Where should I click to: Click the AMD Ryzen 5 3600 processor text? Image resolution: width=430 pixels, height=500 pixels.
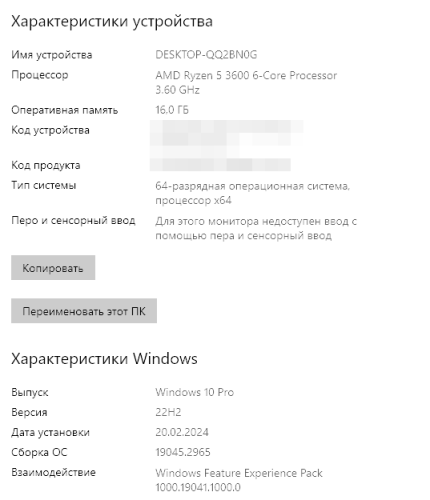click(246, 82)
